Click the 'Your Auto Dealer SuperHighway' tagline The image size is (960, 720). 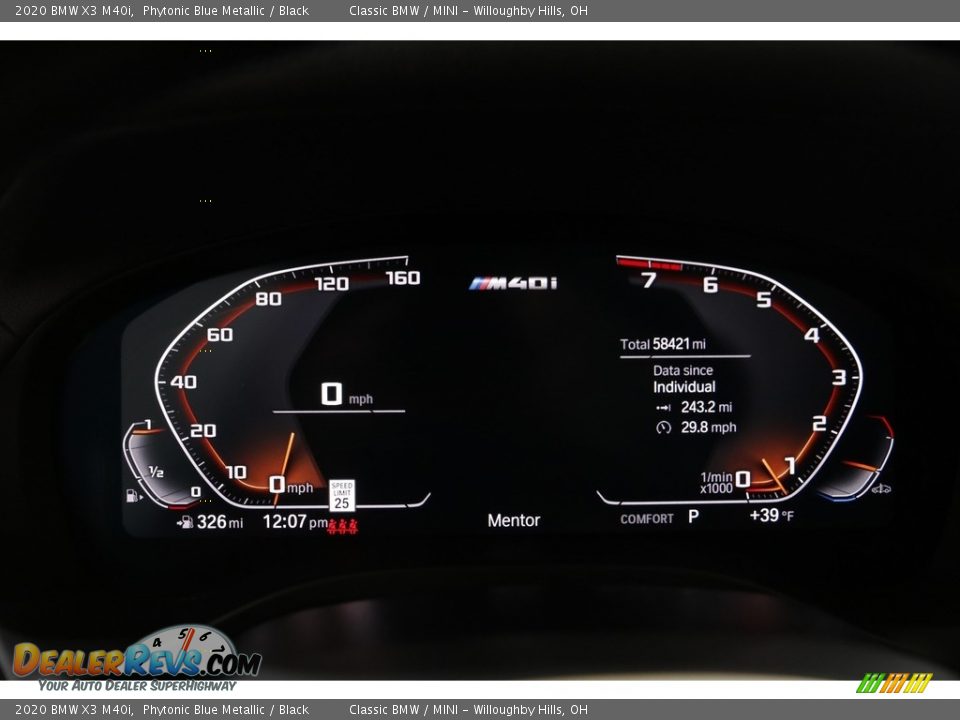point(137,686)
